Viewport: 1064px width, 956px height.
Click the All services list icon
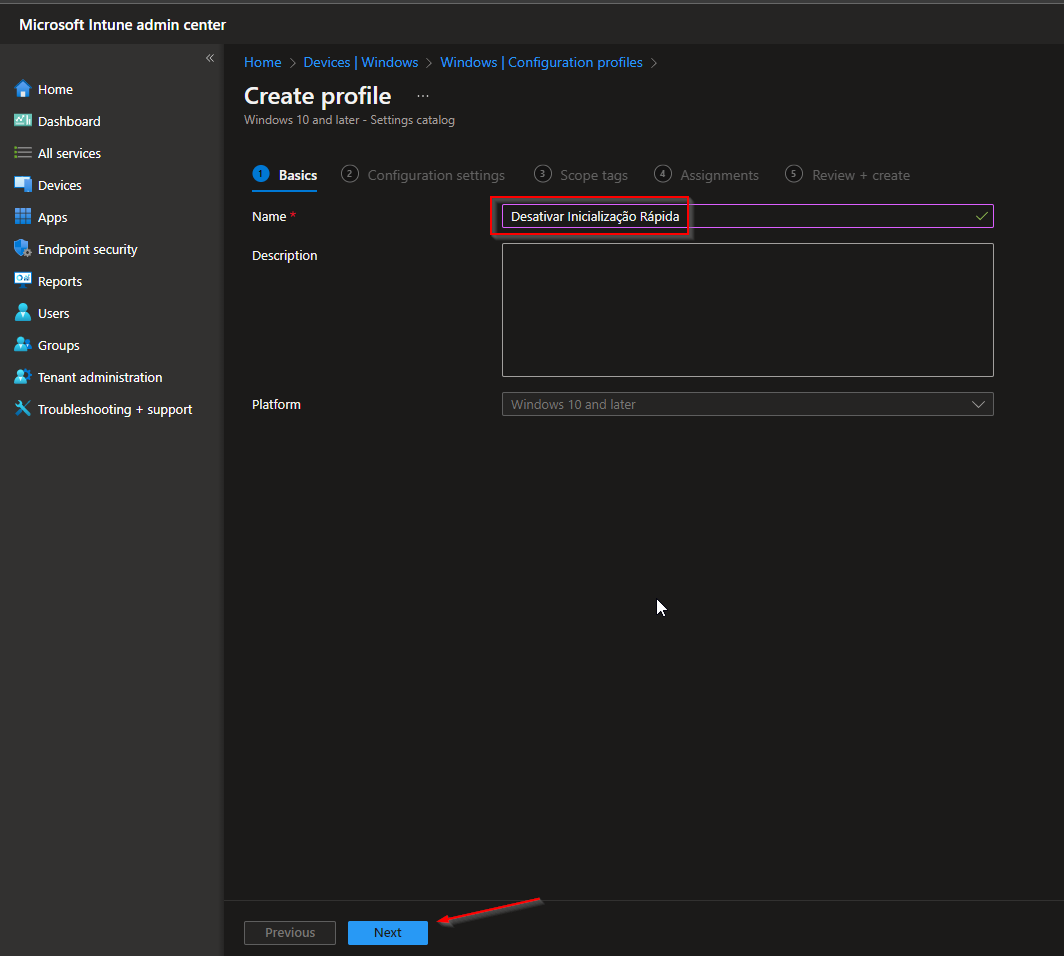pos(22,153)
